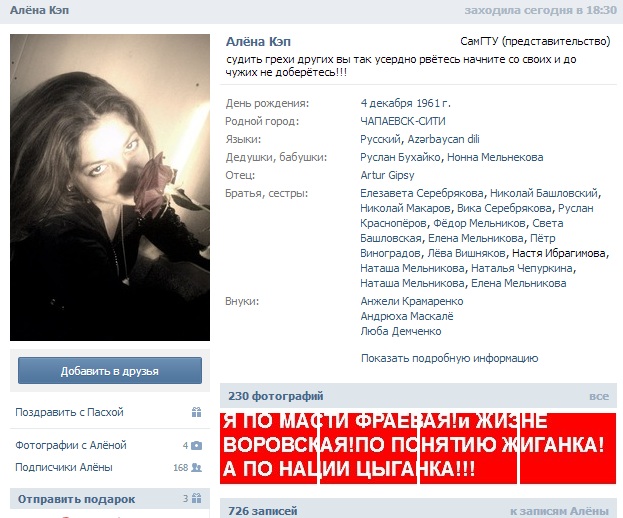This screenshot has width=623, height=518.
Task: Open Наталья Чепуркина profile
Action: pos(522,269)
